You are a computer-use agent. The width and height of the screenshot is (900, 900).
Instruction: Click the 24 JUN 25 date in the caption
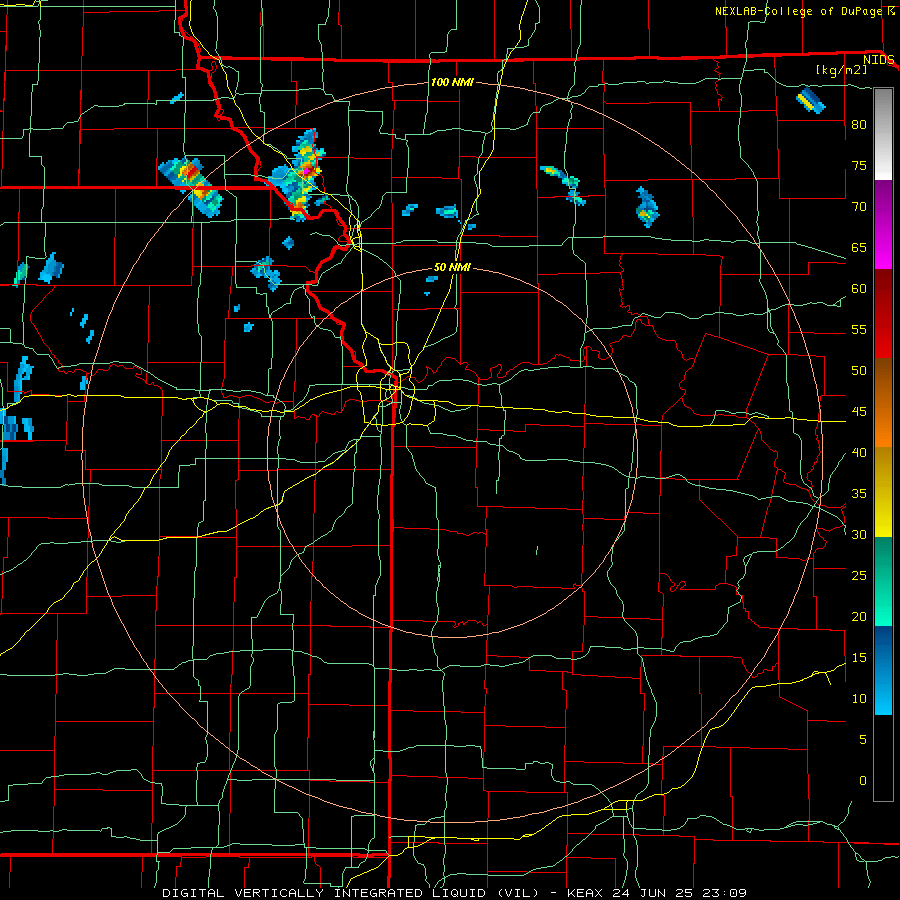click(x=654, y=893)
